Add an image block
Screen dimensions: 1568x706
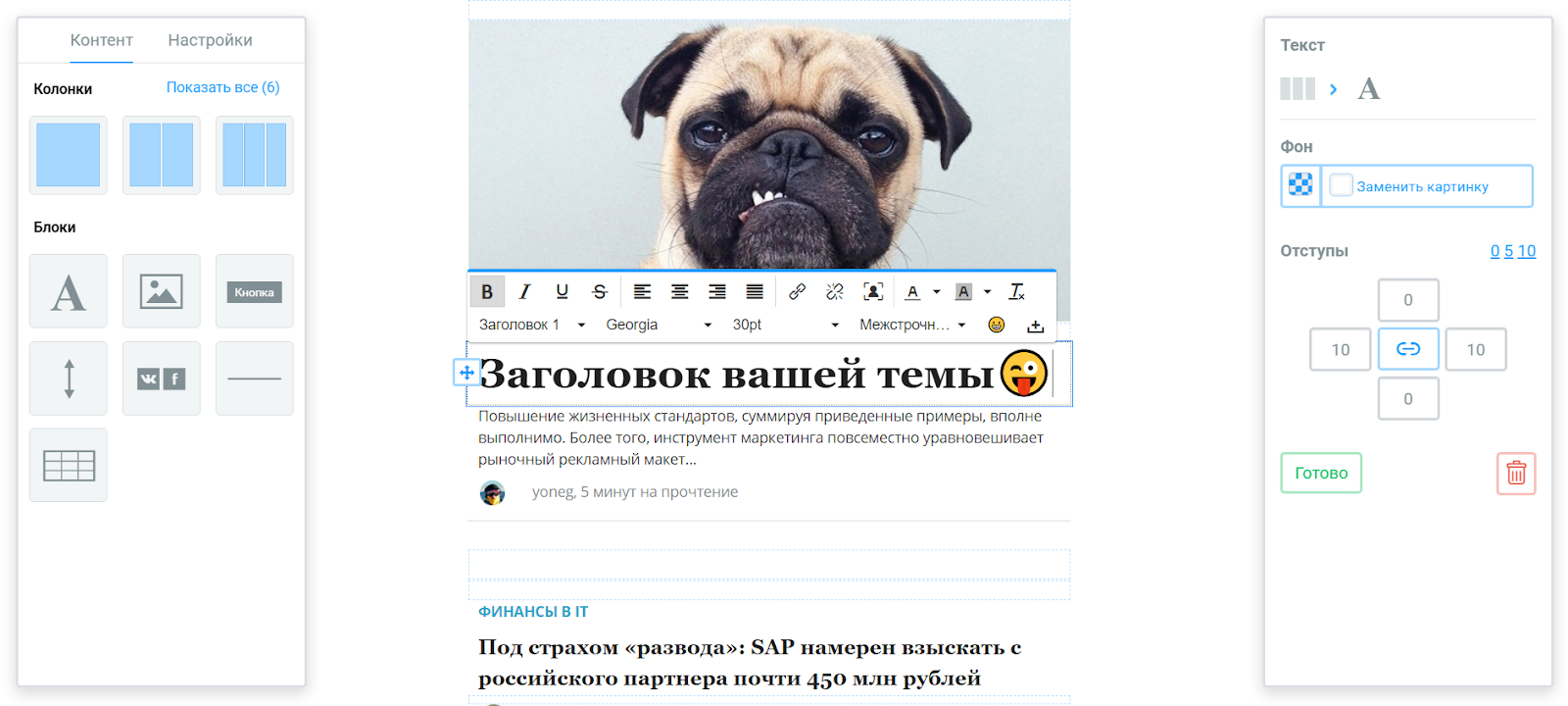coord(161,291)
